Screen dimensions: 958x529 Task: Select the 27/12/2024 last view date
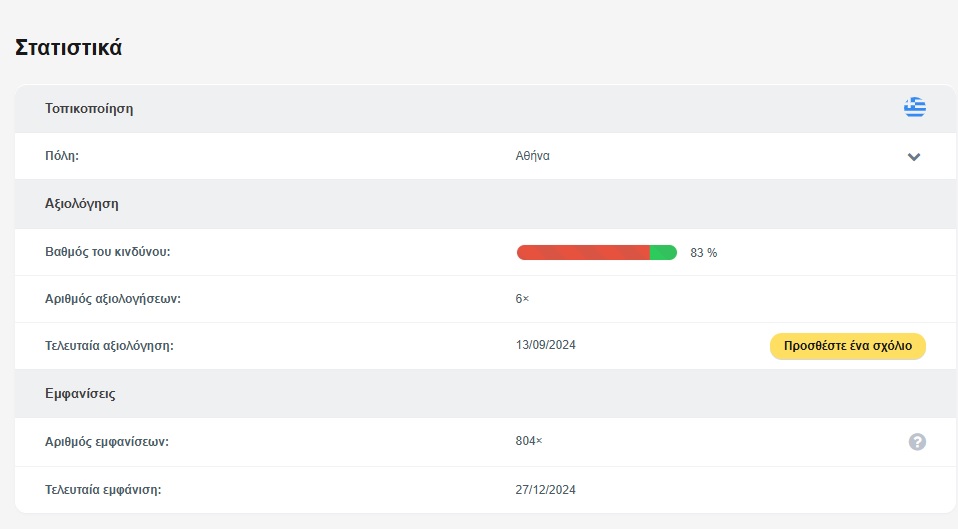point(545,490)
